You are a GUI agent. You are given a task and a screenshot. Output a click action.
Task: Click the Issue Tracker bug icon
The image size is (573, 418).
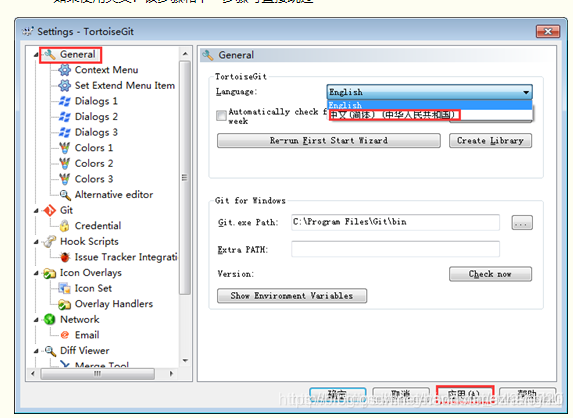tap(65, 257)
